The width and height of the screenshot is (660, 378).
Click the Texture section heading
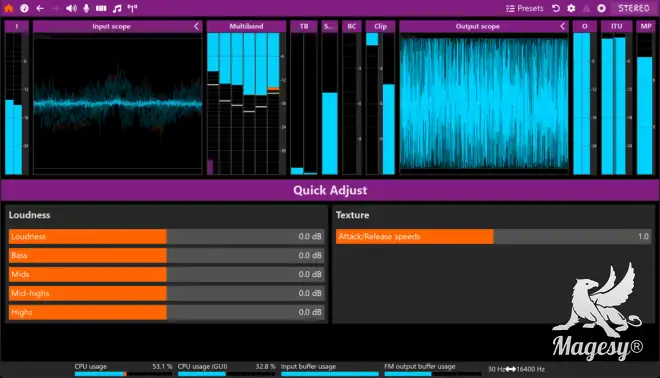tap(352, 215)
